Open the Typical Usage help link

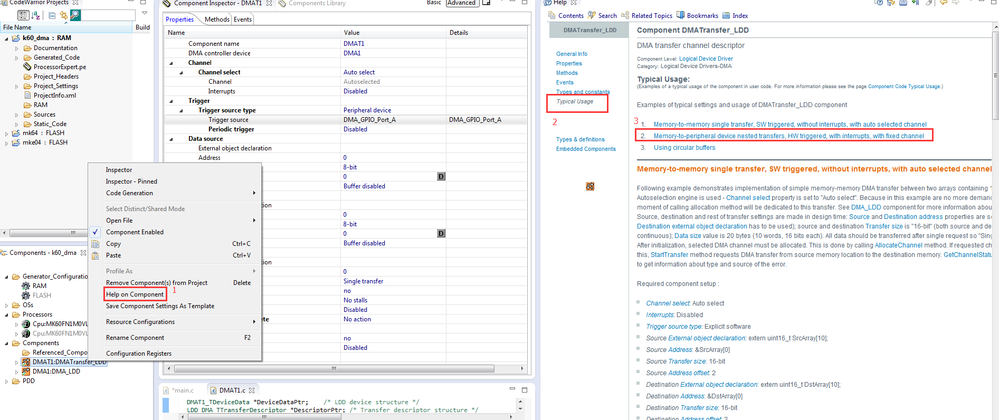click(574, 102)
